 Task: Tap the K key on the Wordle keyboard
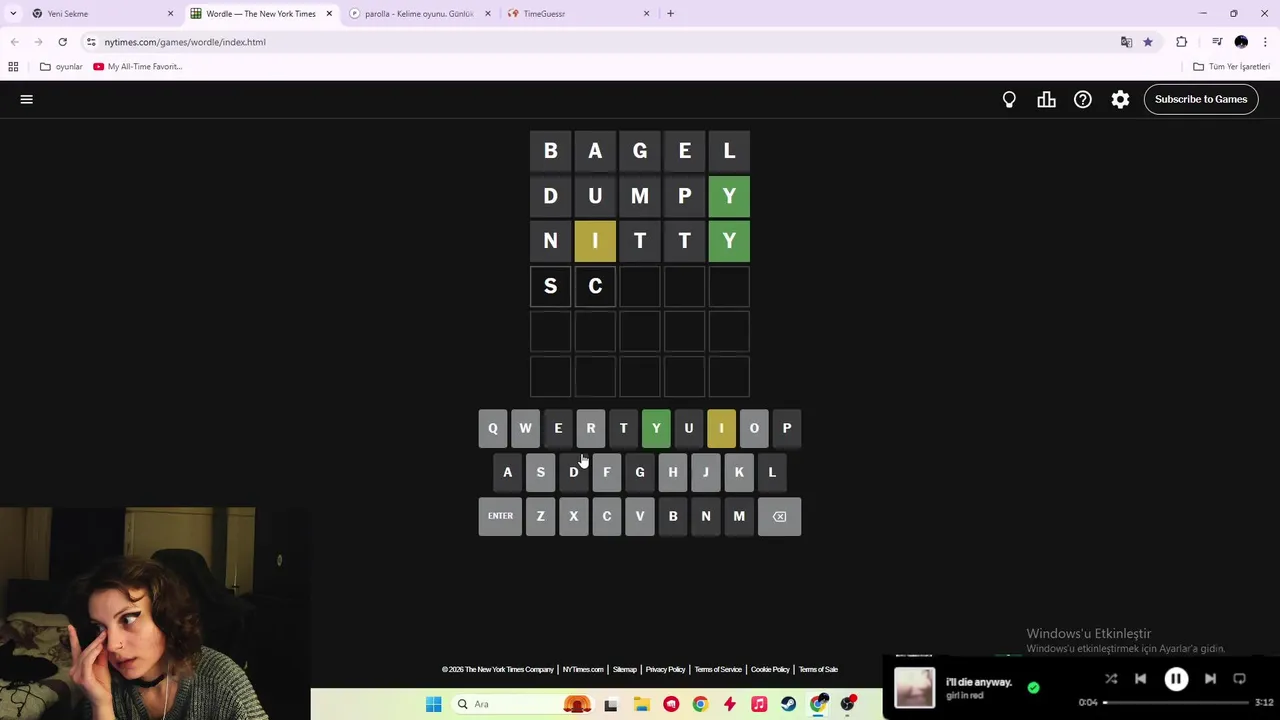[739, 472]
